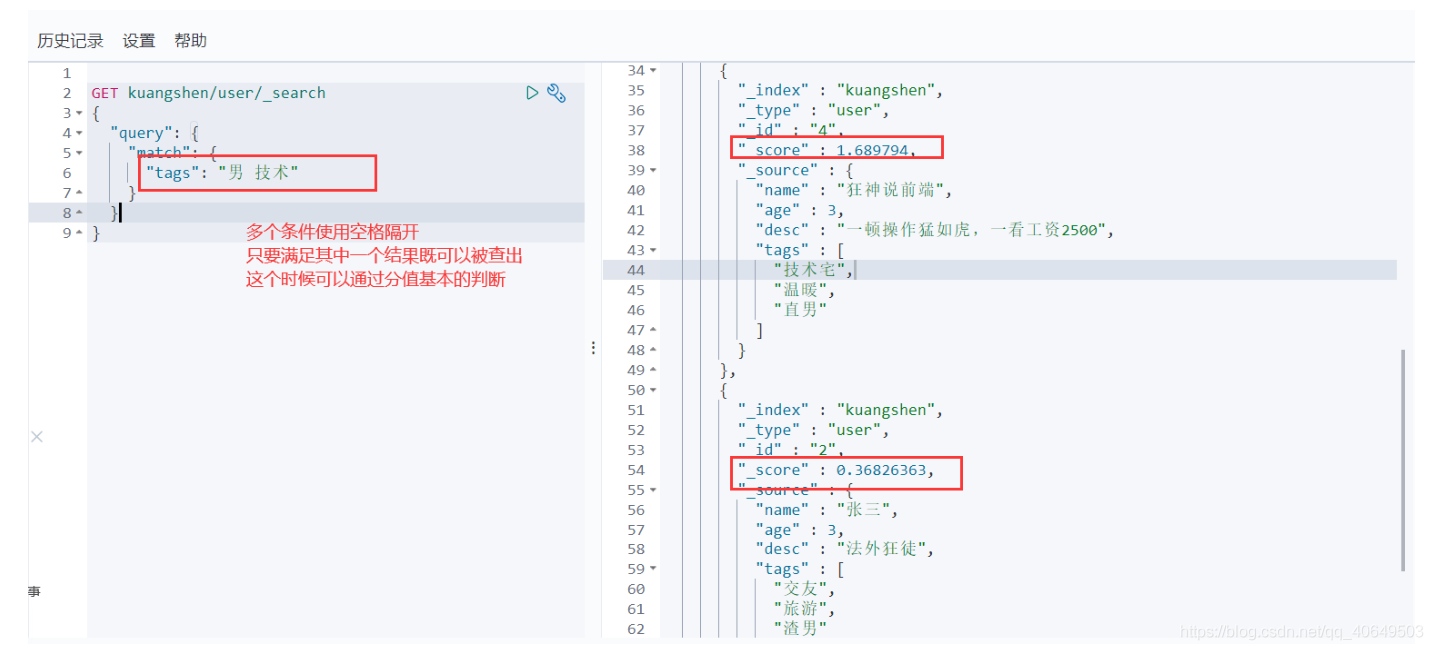
Task: Click the "tags": "男 技术" query line
Action: tap(222, 173)
